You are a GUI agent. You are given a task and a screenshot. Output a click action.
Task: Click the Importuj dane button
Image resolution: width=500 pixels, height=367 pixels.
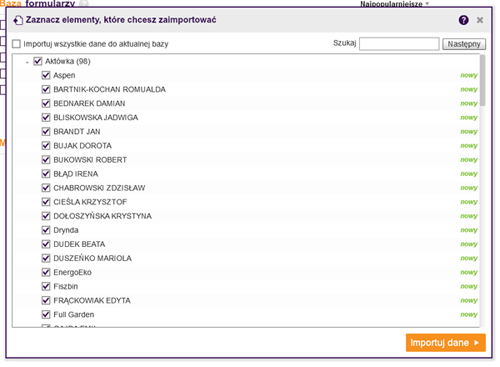point(446,343)
